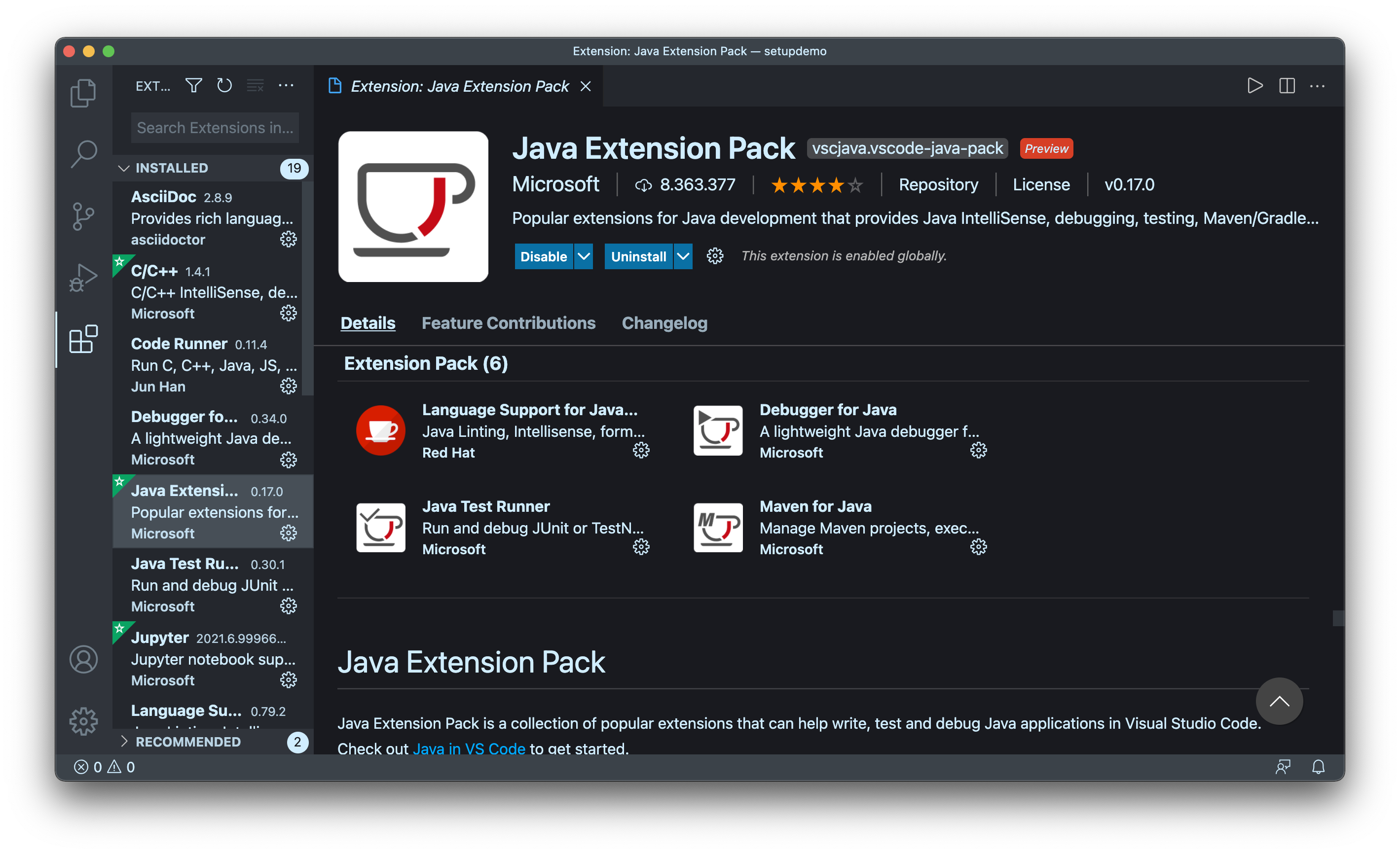
Task: Open Maven for Java pack card title
Action: tap(815, 506)
